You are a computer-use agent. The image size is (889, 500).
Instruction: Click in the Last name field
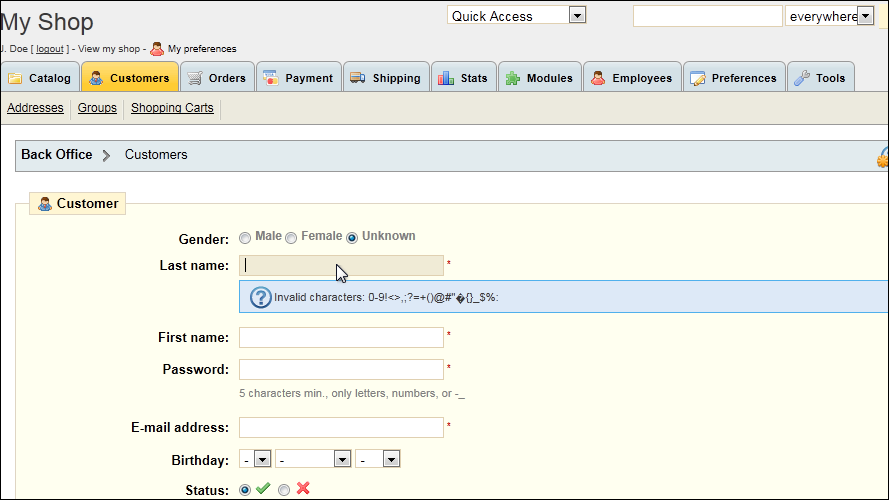[341, 265]
